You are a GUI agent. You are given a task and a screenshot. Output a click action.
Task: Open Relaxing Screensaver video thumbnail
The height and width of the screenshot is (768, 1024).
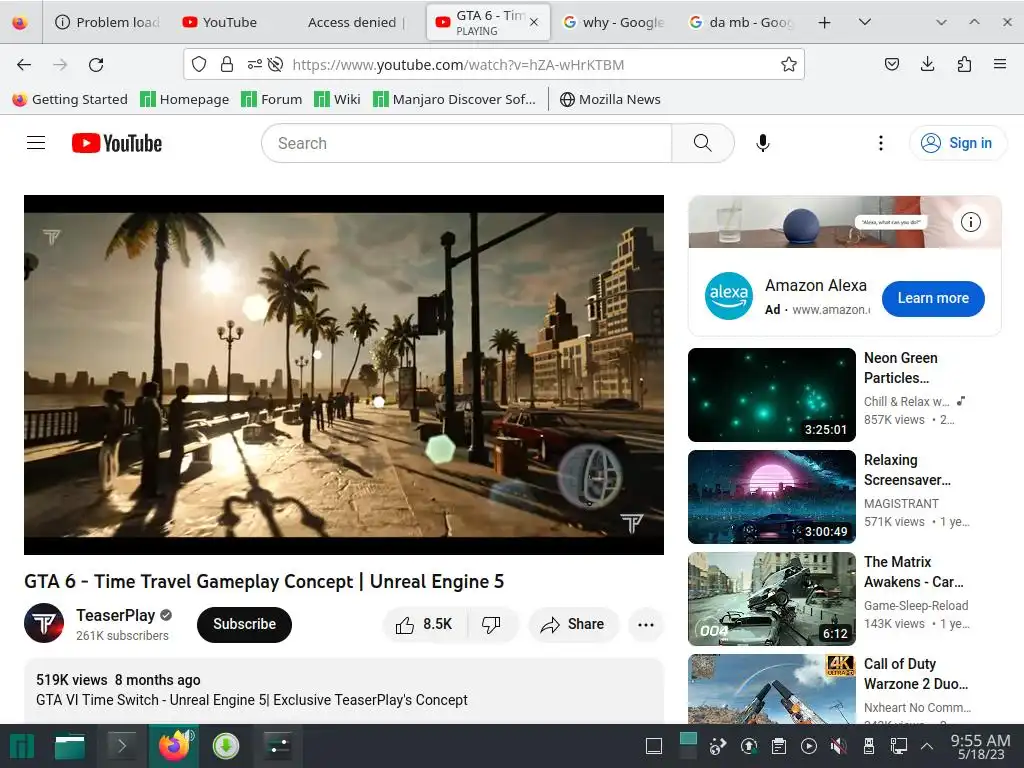771,497
